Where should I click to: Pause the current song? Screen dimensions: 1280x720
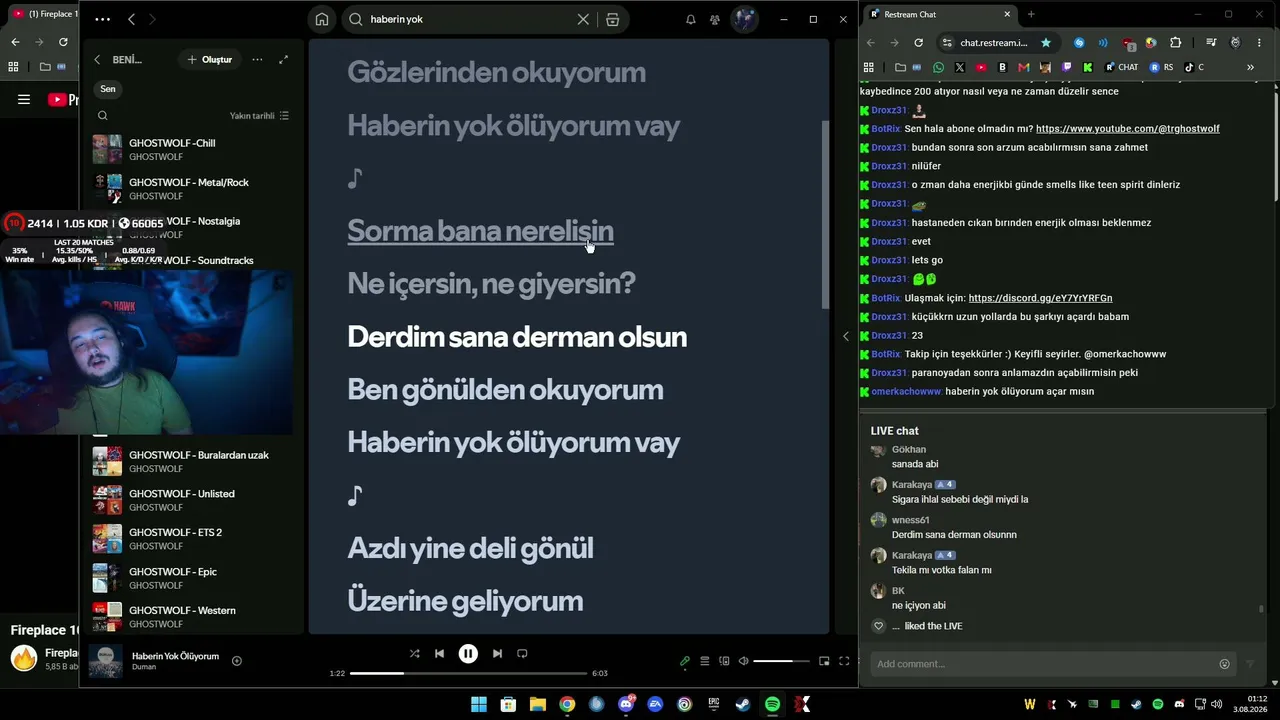(468, 654)
